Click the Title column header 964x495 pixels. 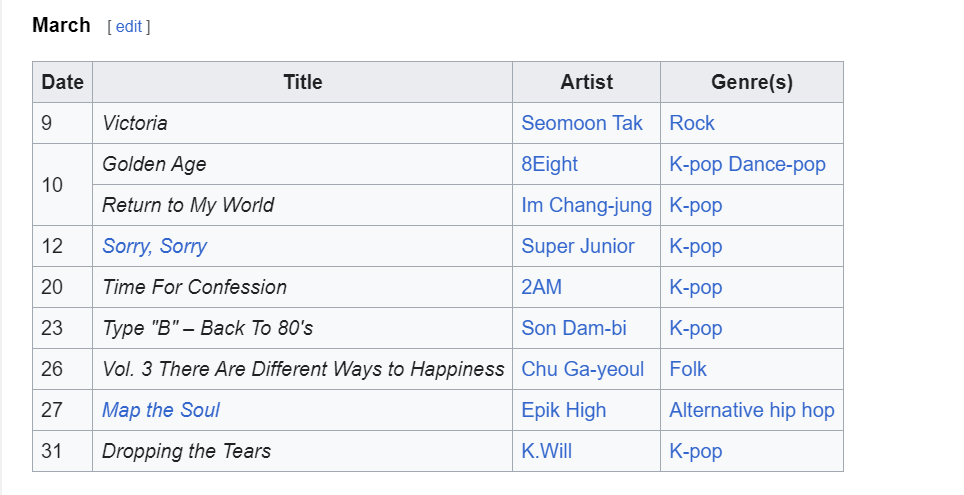pos(302,82)
